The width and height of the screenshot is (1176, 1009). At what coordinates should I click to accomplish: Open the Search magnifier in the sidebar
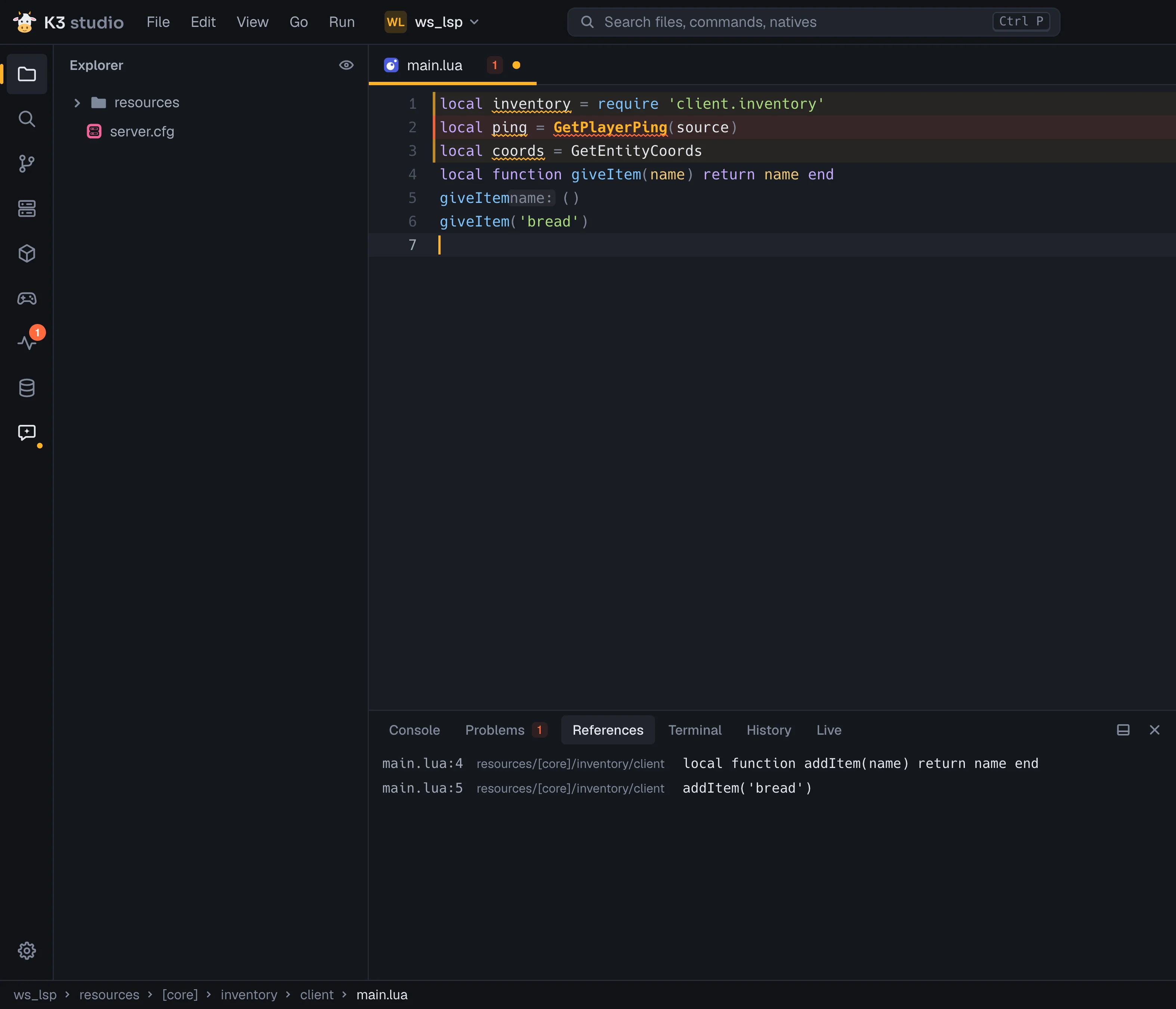coord(27,118)
